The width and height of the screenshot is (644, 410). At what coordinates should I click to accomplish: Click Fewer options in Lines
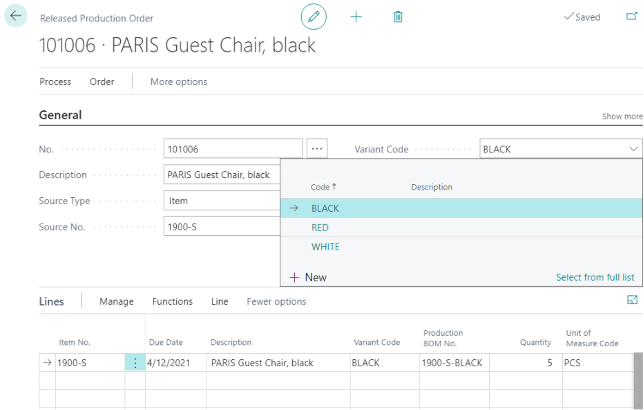coord(276,302)
